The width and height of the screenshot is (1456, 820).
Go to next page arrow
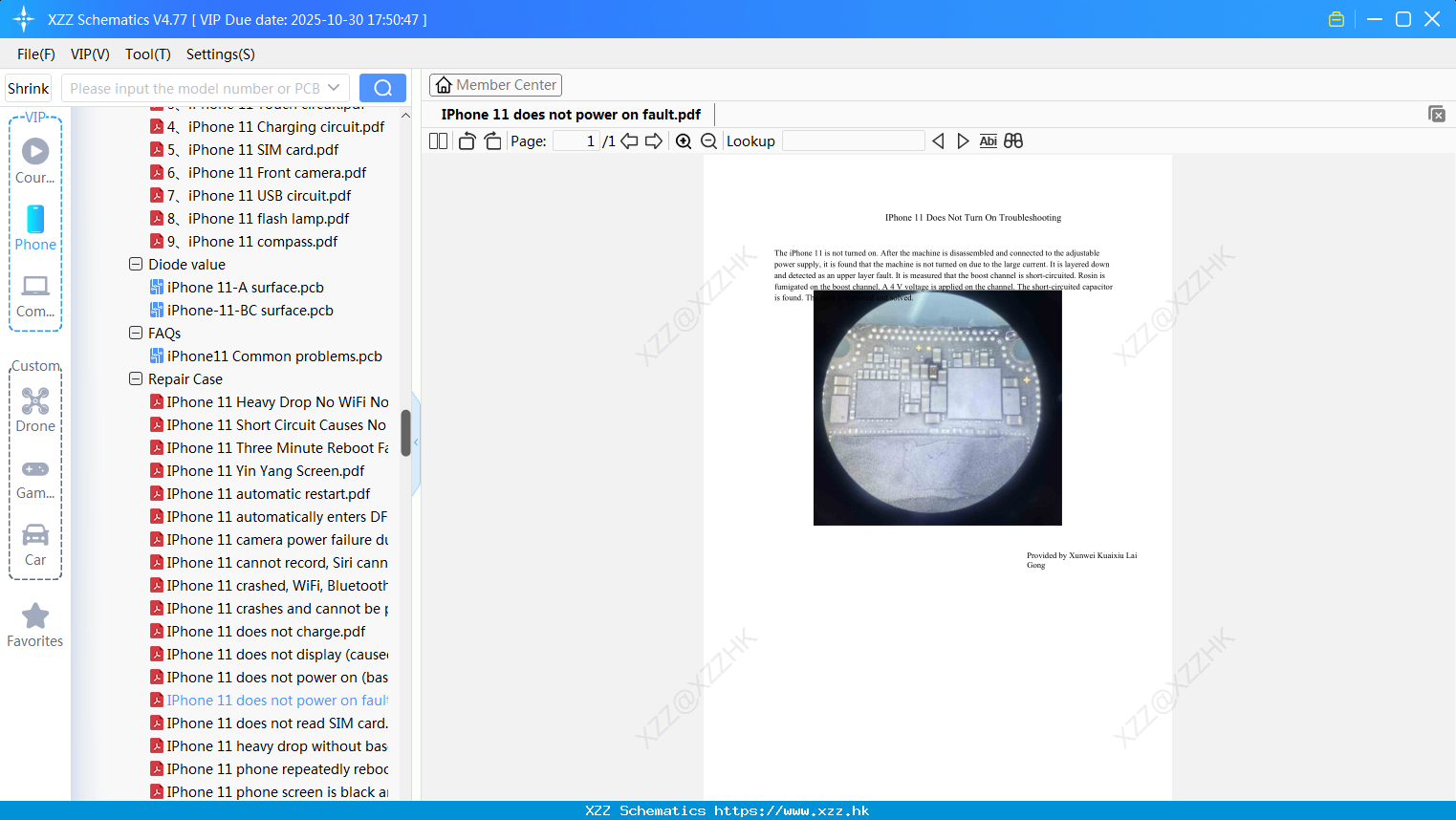click(x=654, y=140)
